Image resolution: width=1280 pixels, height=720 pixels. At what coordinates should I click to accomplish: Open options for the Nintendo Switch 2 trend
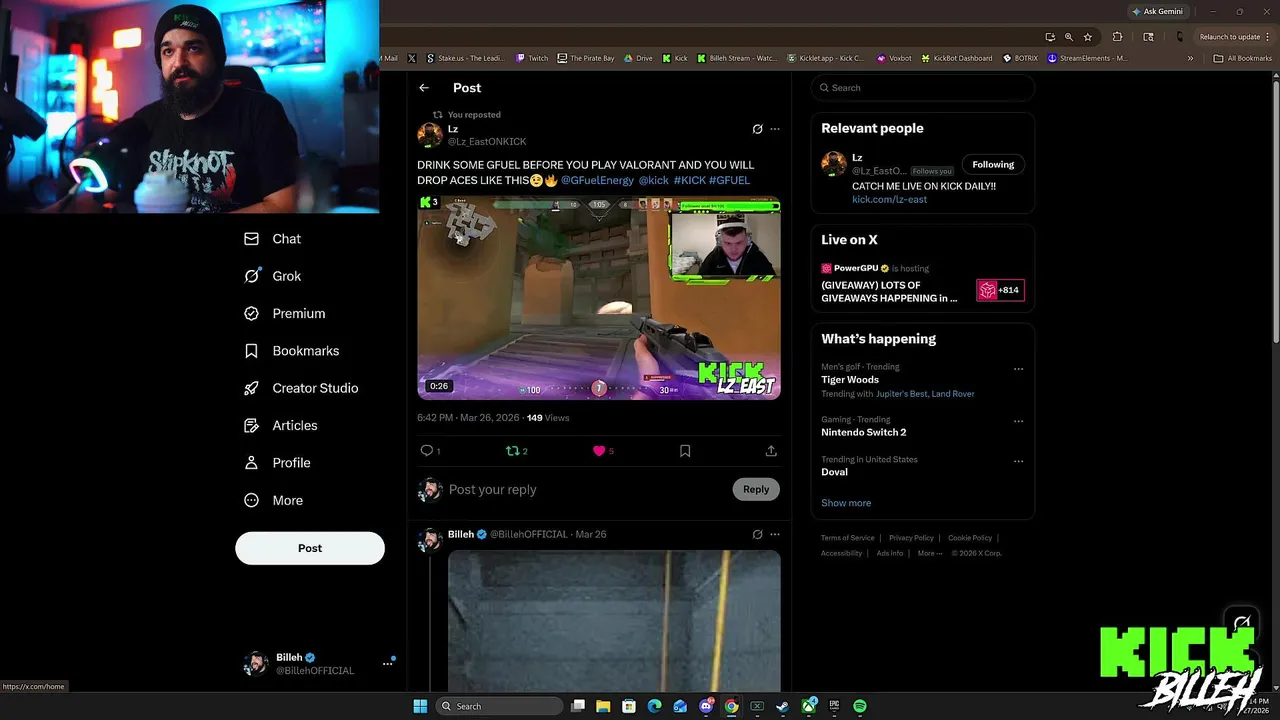pyautogui.click(x=1018, y=421)
